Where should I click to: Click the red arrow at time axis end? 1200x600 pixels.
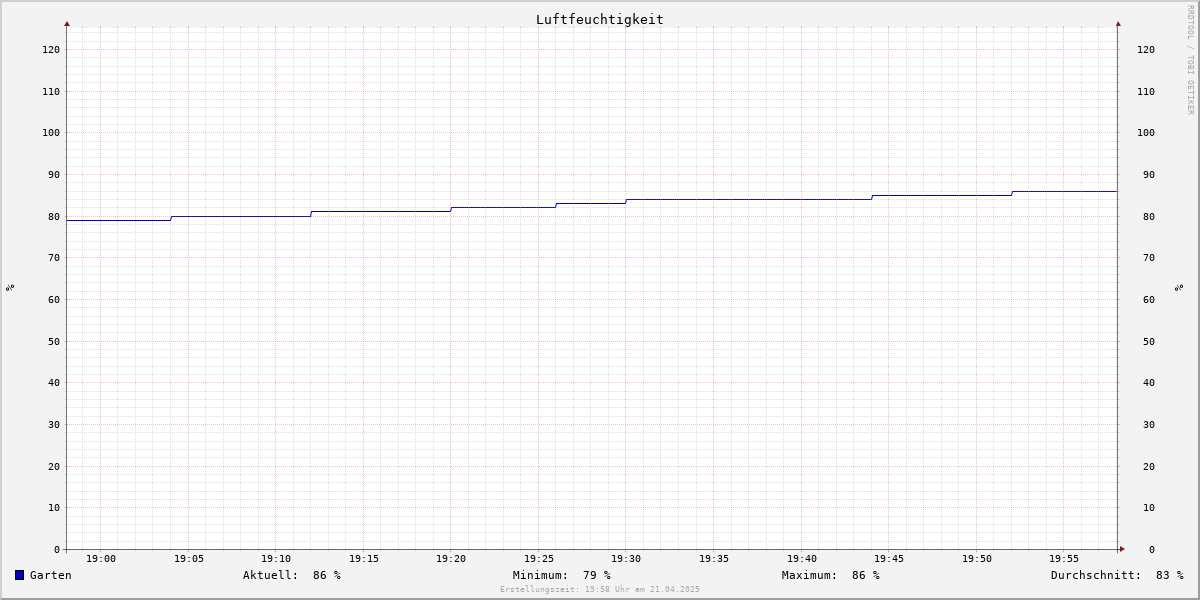coord(1122,549)
